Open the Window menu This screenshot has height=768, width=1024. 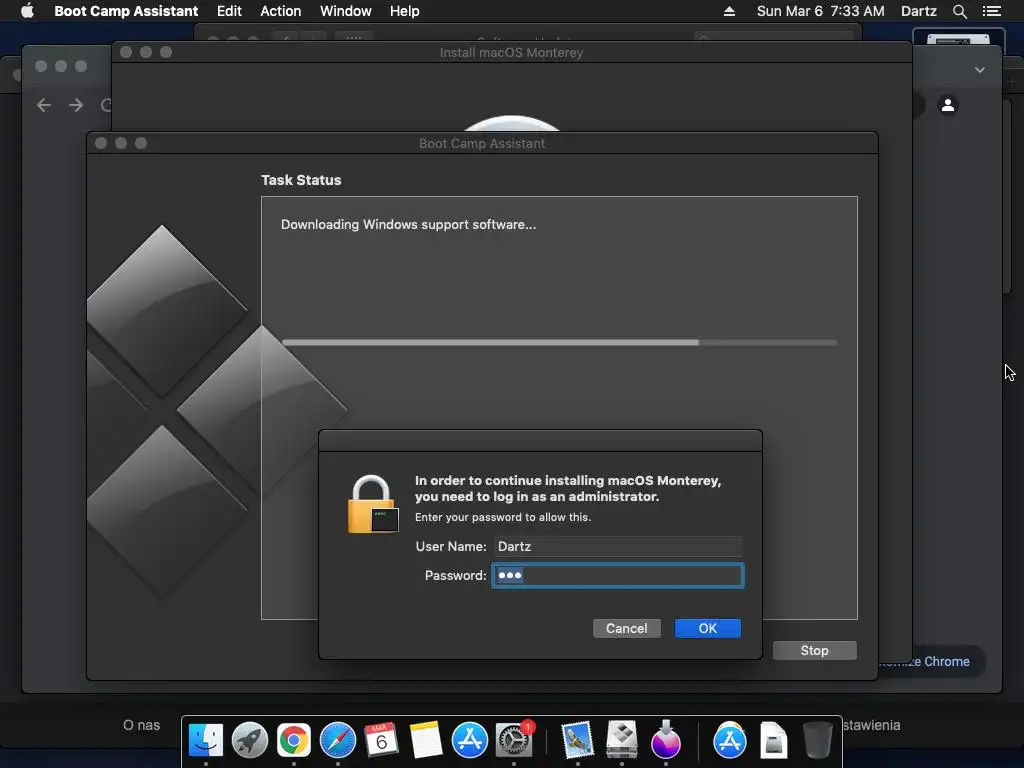point(345,11)
